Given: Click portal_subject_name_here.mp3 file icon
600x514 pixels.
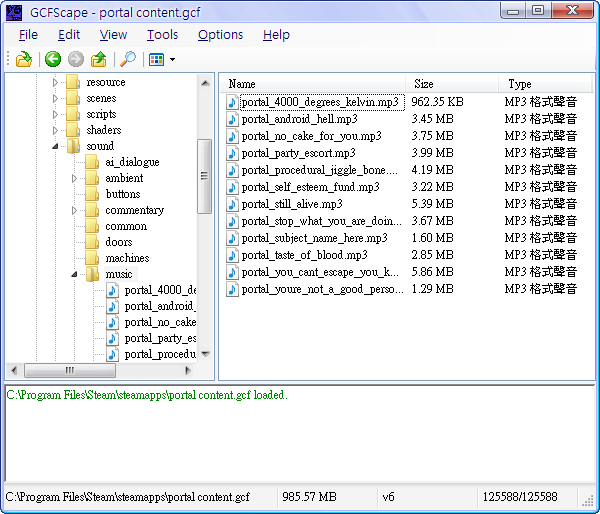Looking at the screenshot, I should click(232, 238).
